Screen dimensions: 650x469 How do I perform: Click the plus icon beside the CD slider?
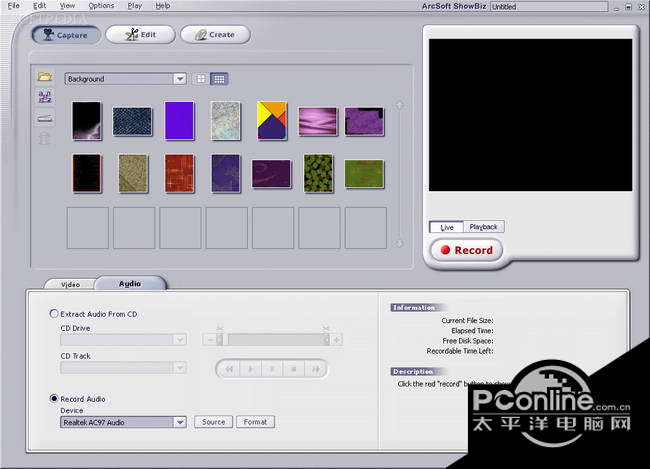point(337,340)
